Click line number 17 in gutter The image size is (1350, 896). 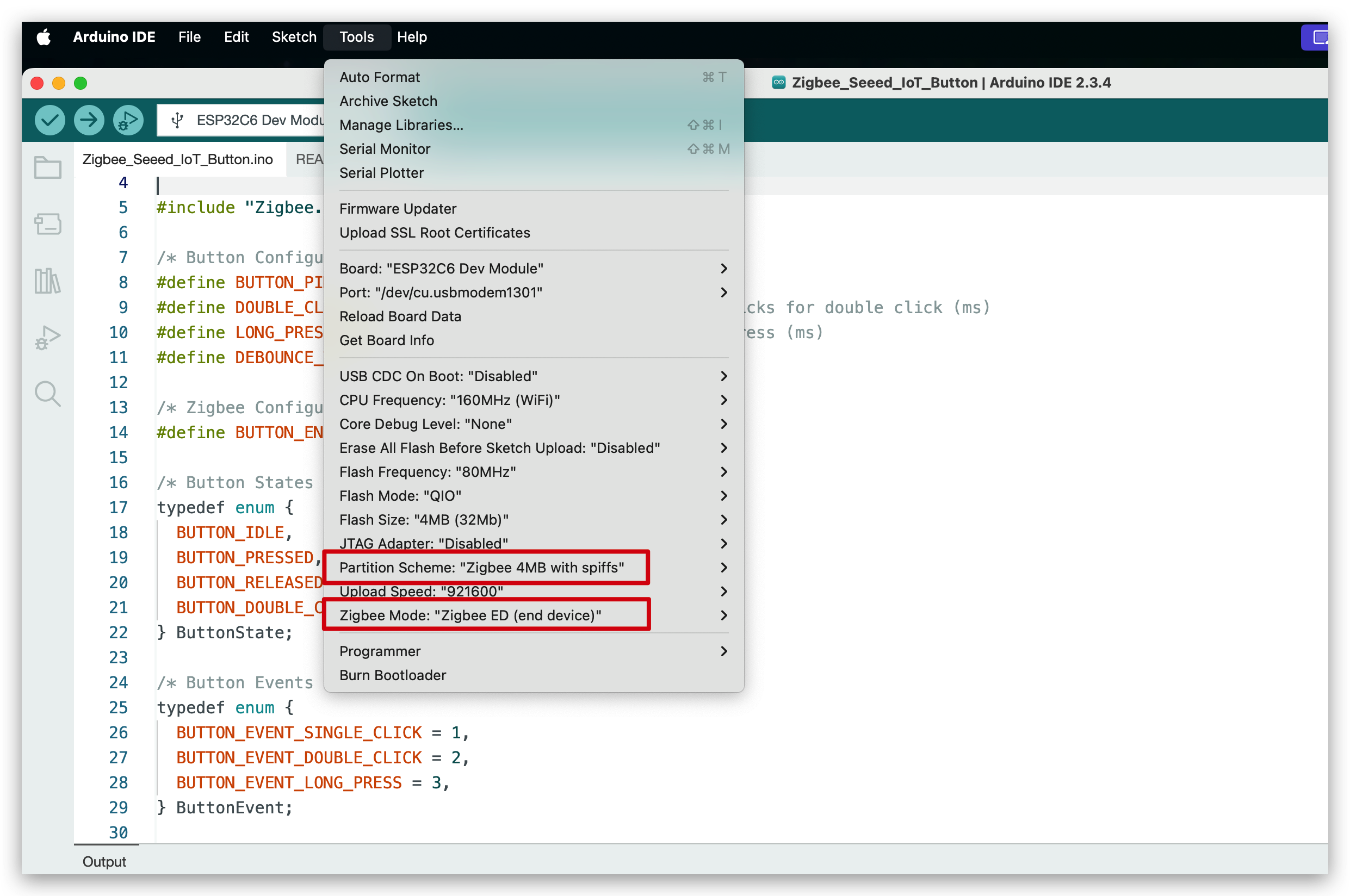[x=119, y=507]
